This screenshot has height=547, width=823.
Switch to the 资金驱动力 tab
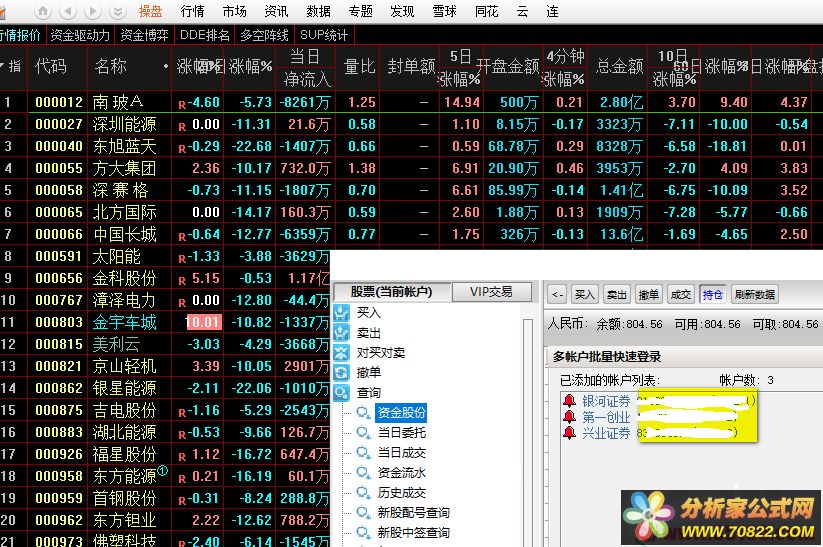point(80,35)
